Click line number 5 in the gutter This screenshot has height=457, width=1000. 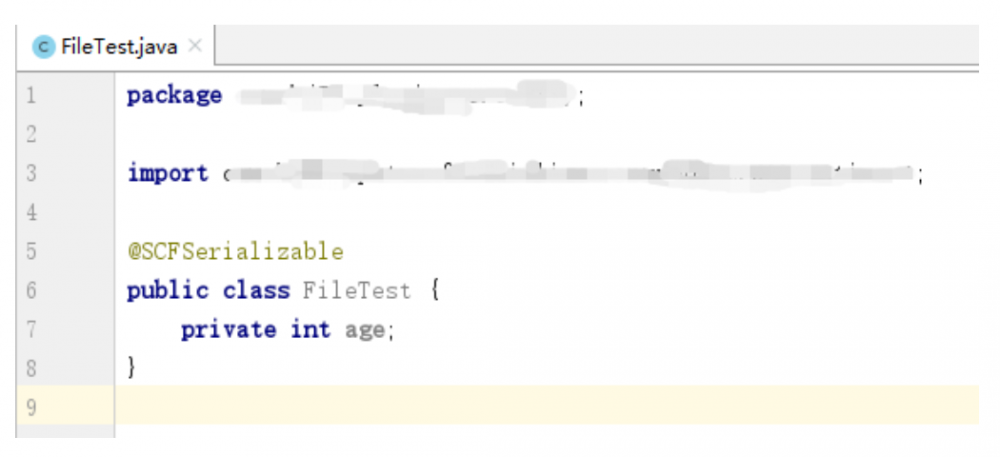tap(31, 251)
